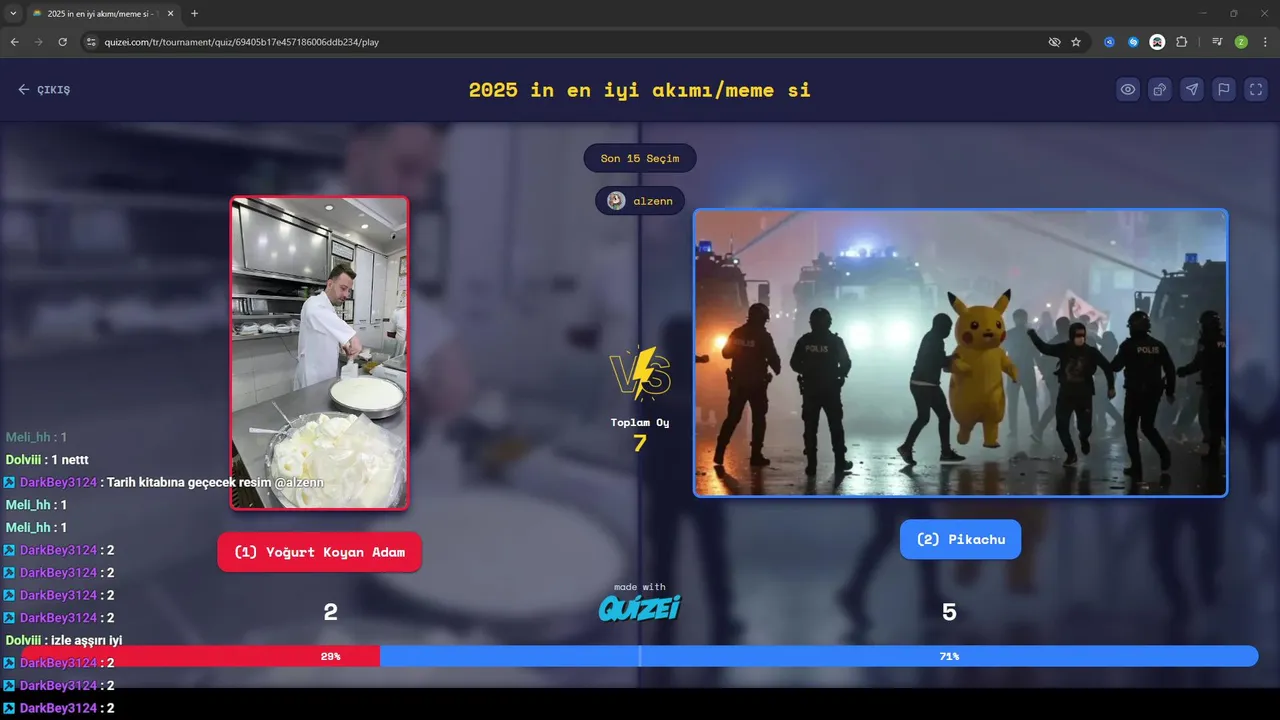Click the chat message 'Dolviii : 1 nettt'
The width and height of the screenshot is (1280, 720).
click(x=47, y=460)
